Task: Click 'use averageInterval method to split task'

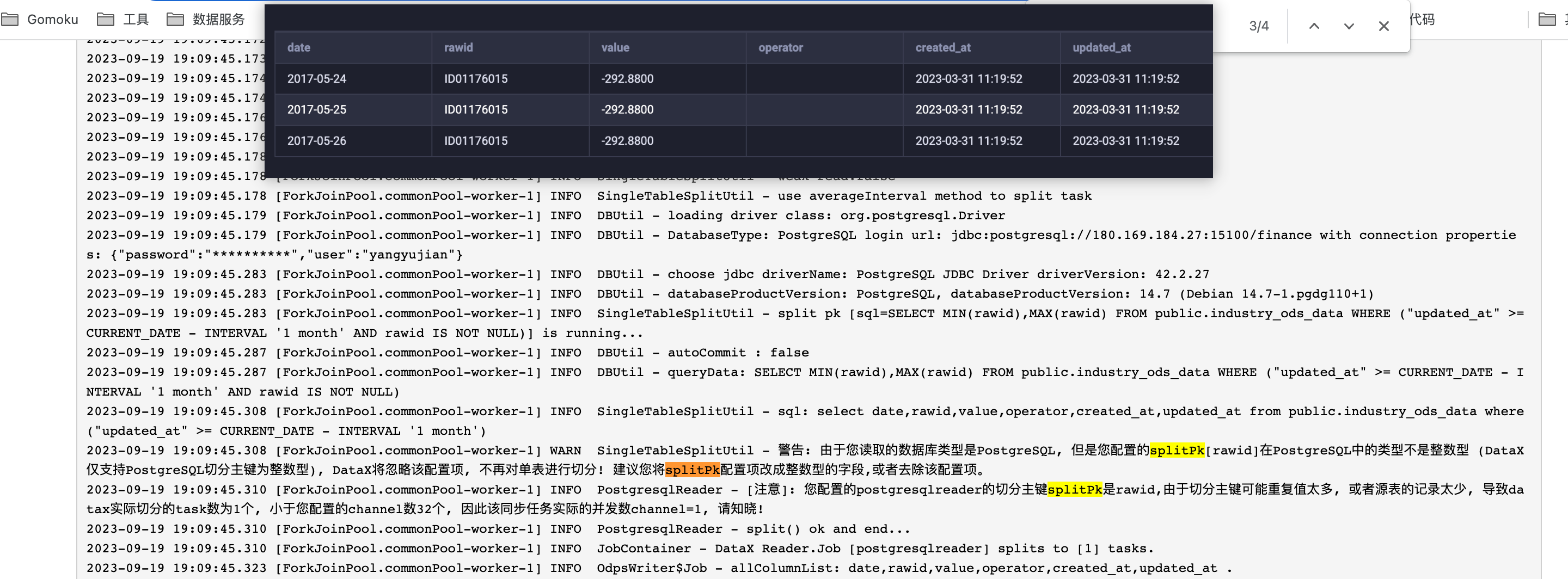Action: [x=934, y=196]
